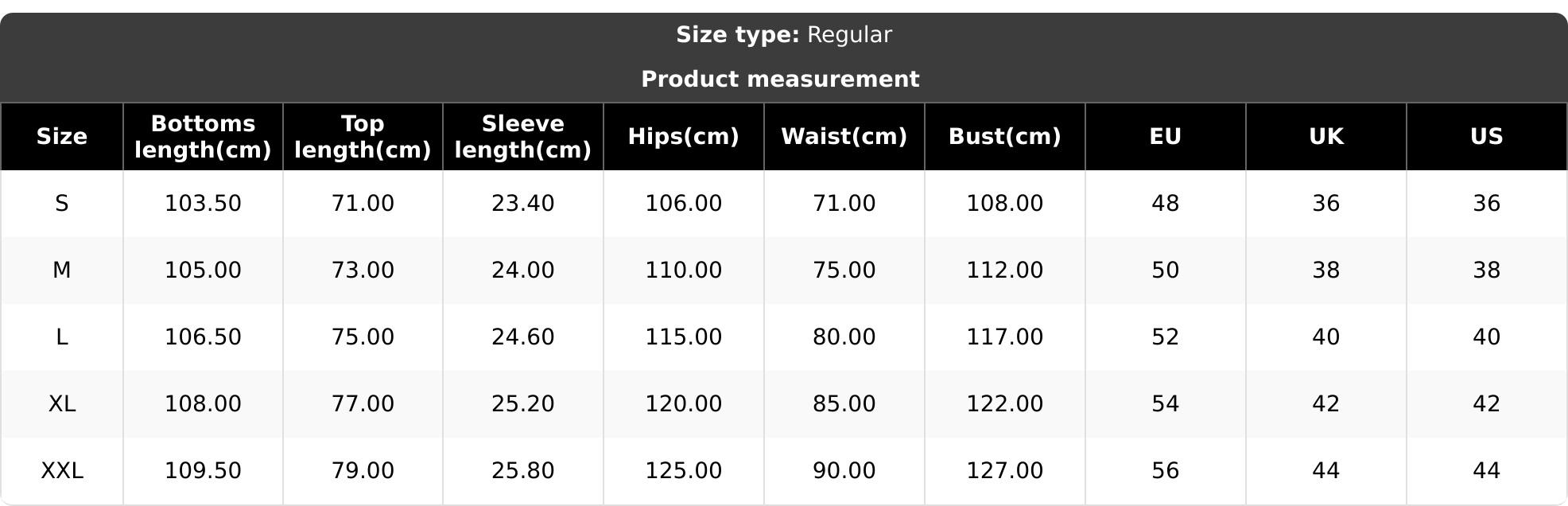Click the M size row label
Screen dimensions: 1568x506
[x=62, y=271]
